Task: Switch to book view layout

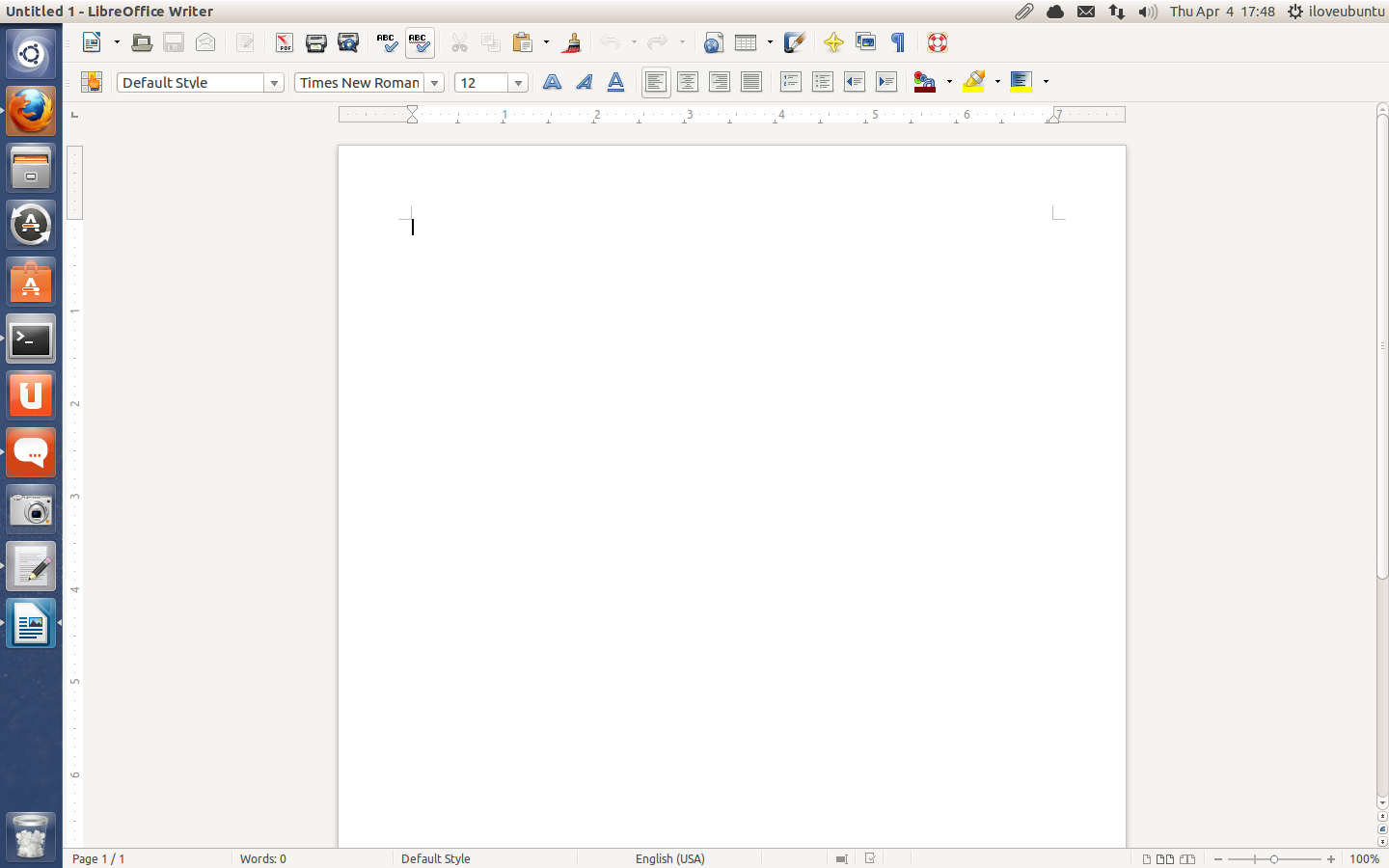Action: (x=1187, y=858)
